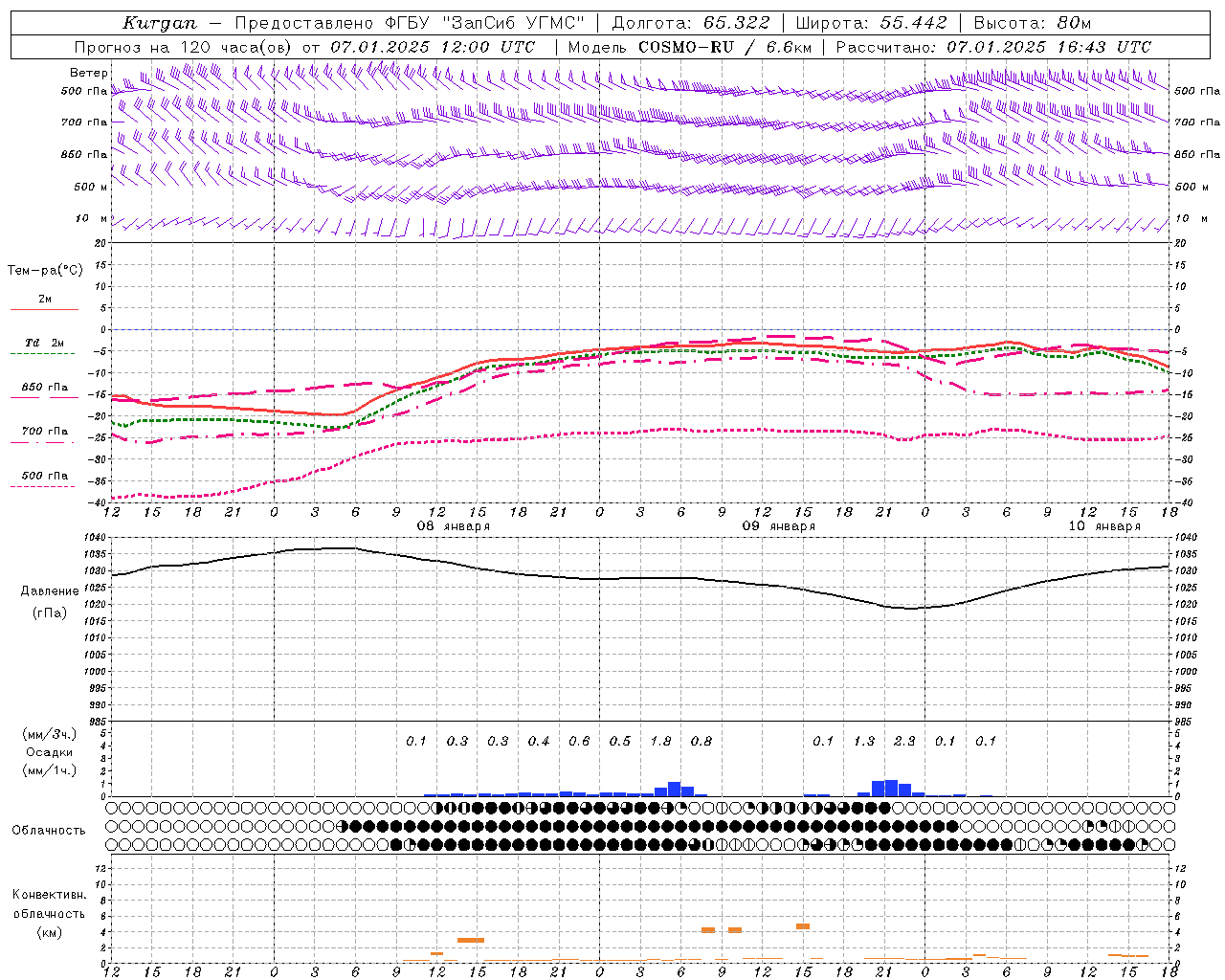The width and height of the screenshot is (1225, 980).
Task: Click the "Облачность" cloud cover label
Action: coord(49,831)
